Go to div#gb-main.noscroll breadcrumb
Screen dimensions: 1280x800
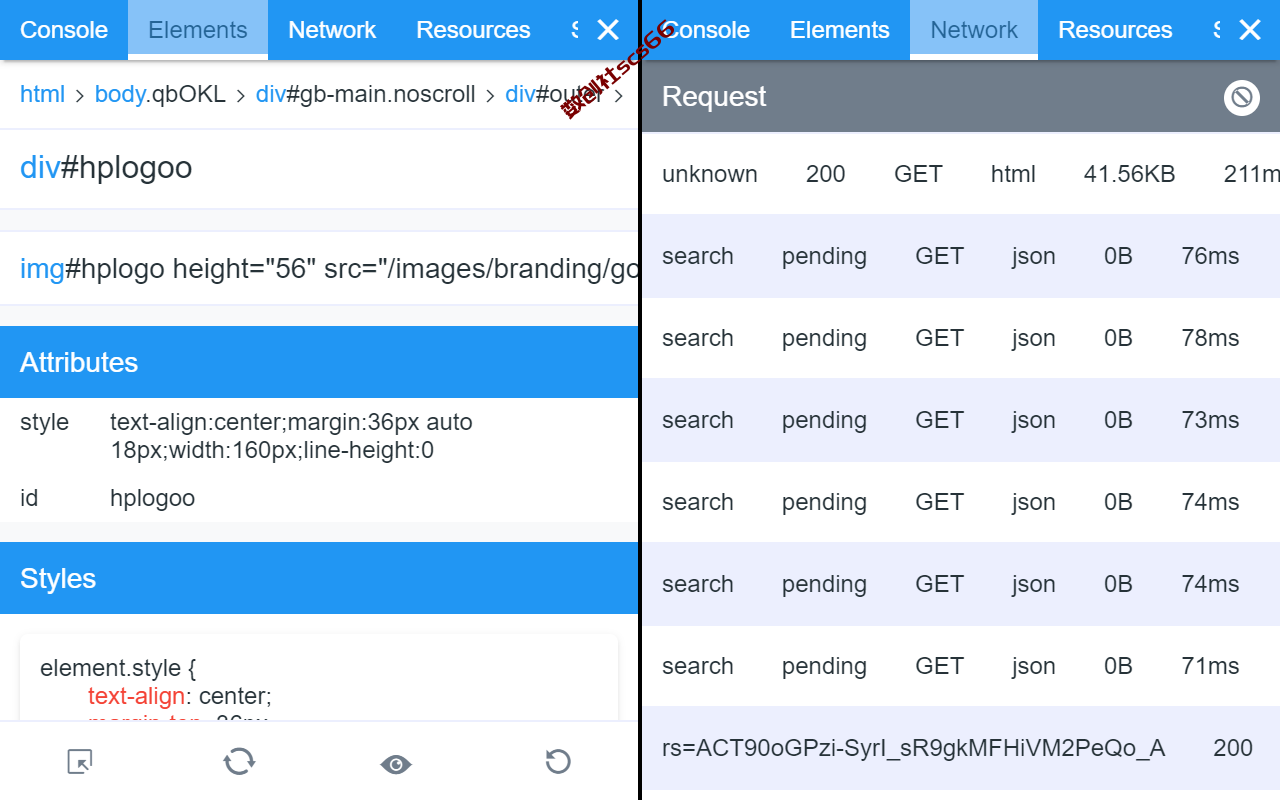click(x=366, y=94)
